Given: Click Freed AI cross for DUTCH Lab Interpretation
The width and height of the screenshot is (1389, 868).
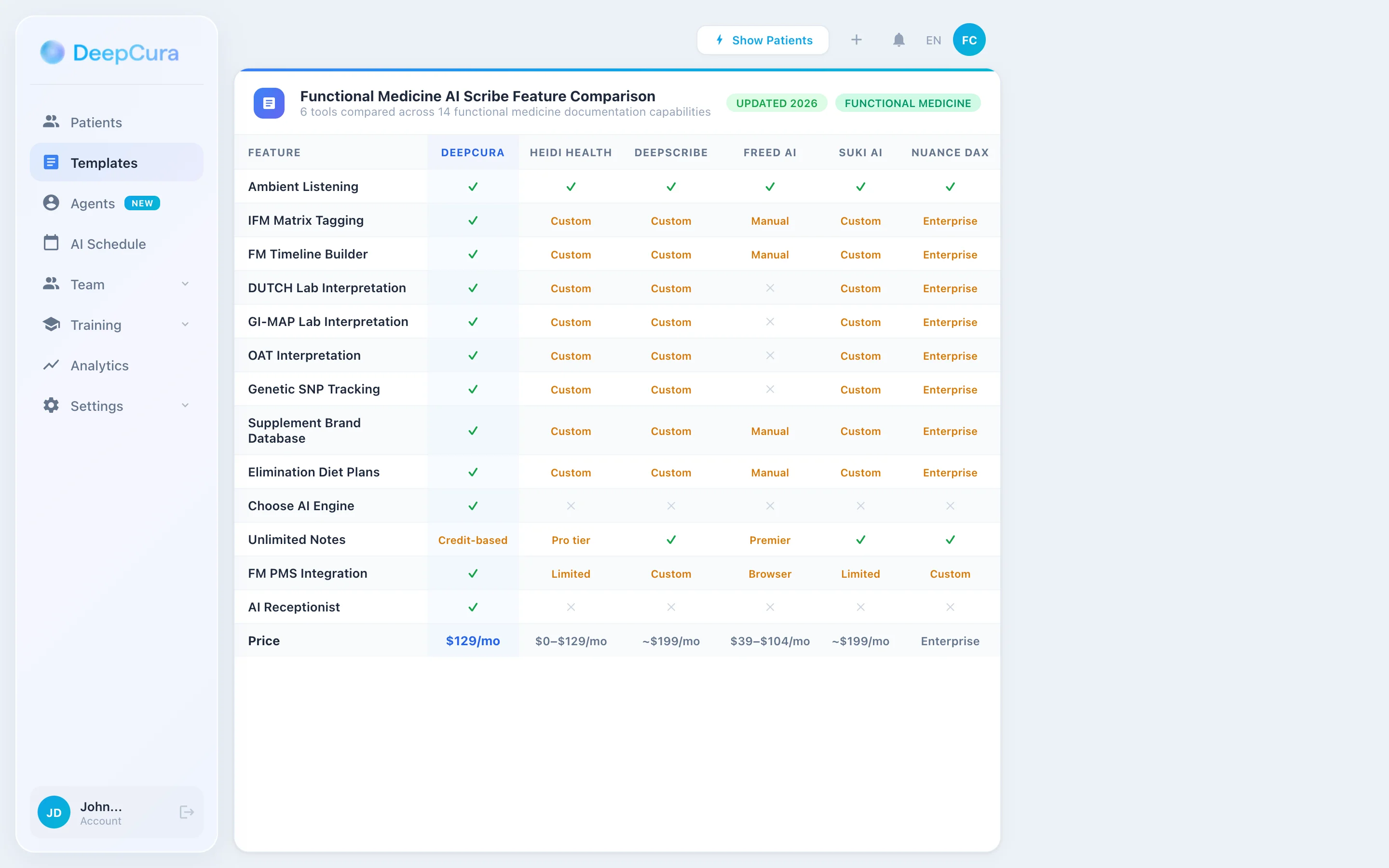Looking at the screenshot, I should [x=770, y=288].
